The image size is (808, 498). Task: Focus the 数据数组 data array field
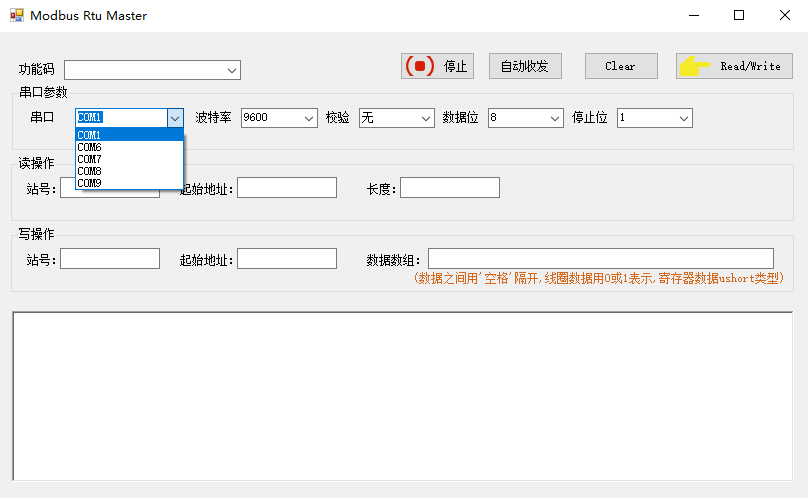coord(601,259)
